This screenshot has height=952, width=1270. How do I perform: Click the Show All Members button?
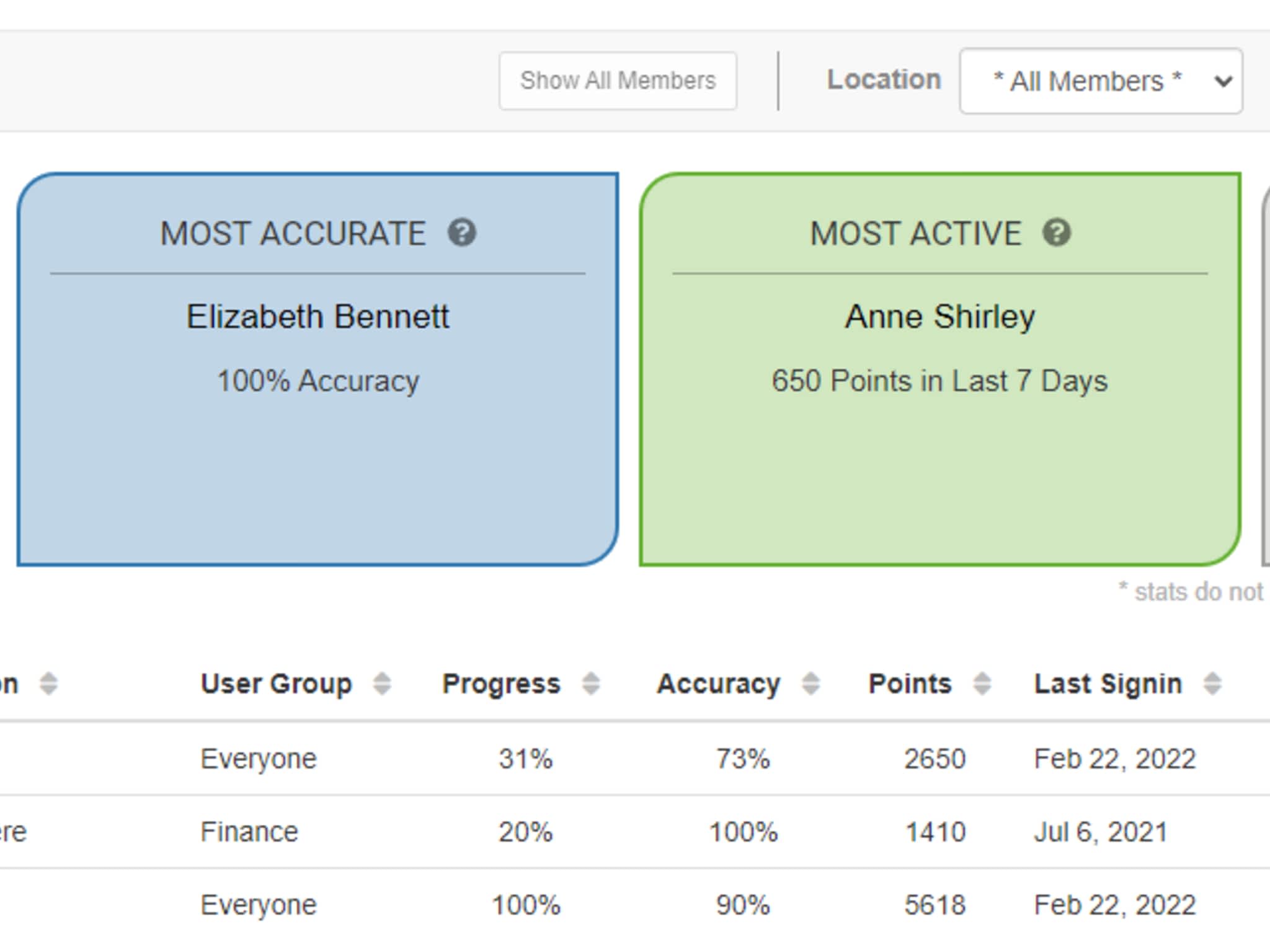(x=618, y=81)
